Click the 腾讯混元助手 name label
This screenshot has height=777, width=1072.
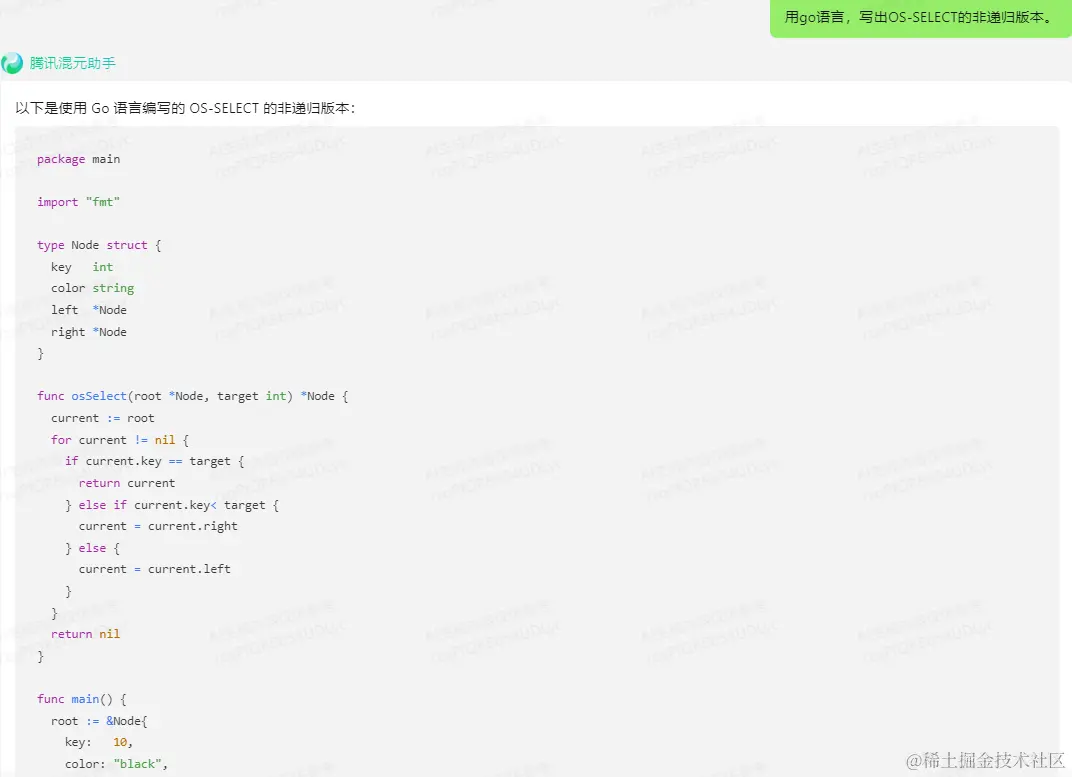tap(72, 63)
